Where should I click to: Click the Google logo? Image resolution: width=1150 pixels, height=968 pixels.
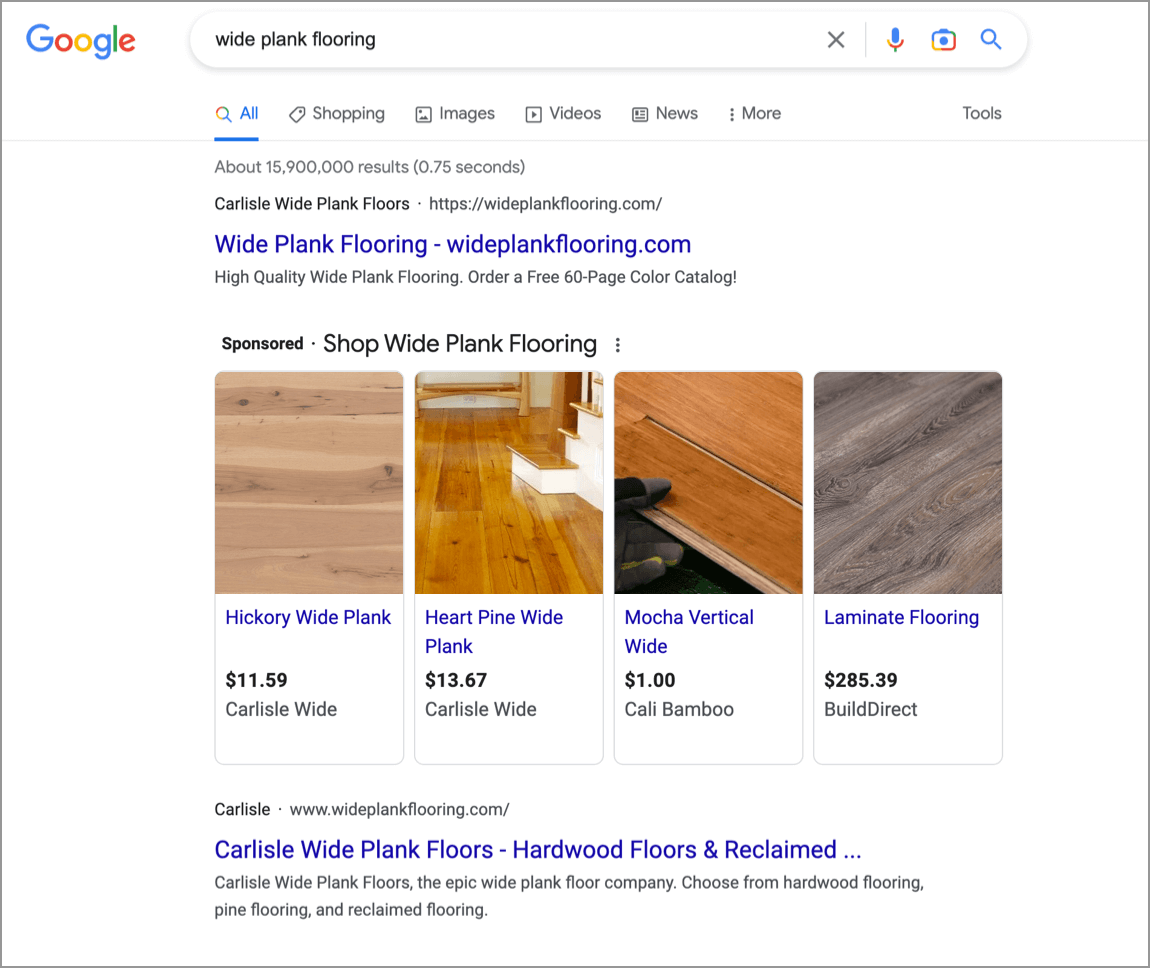(81, 40)
